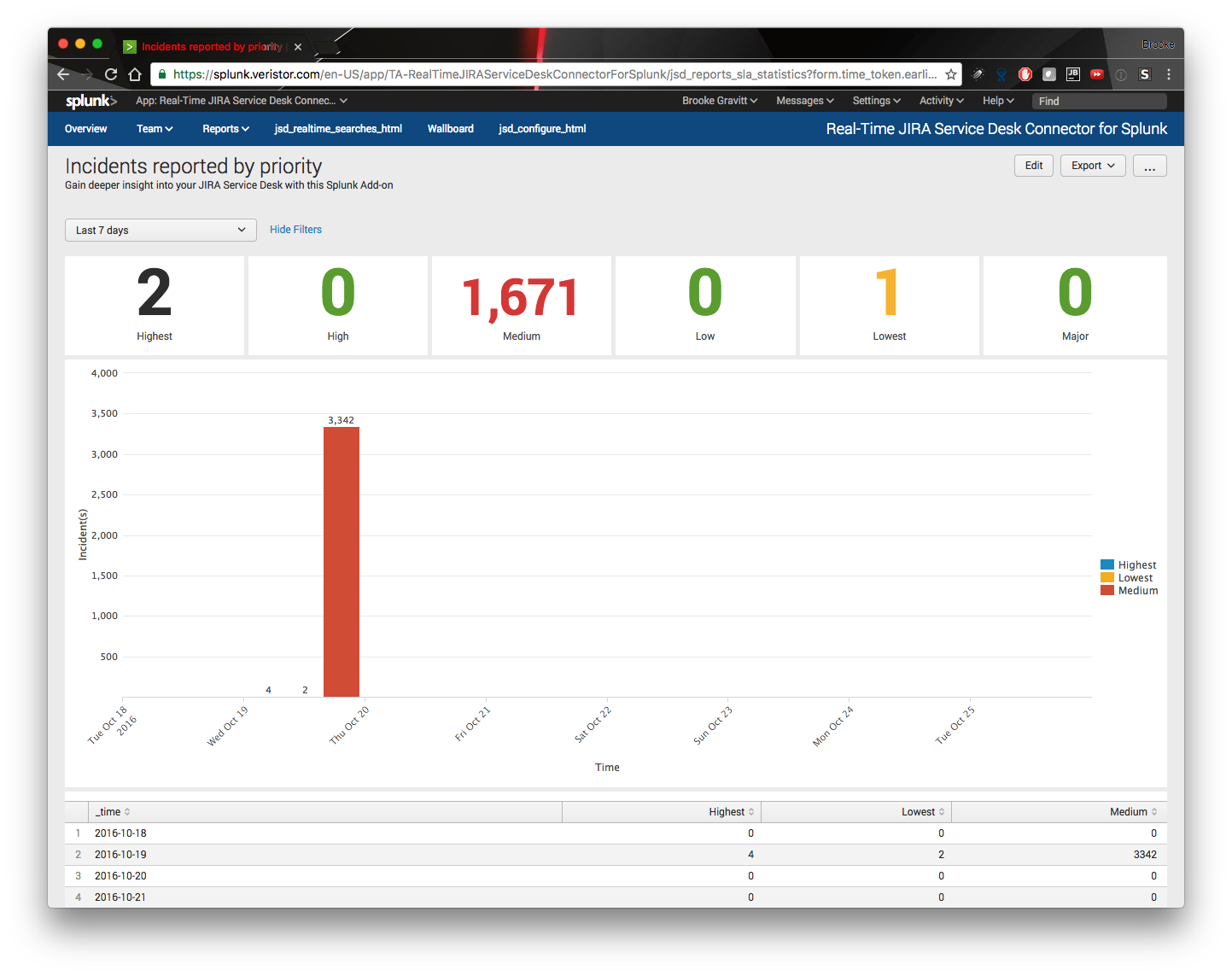Open the Settings dropdown
Screen dimensions: 1232x976
(x=877, y=101)
